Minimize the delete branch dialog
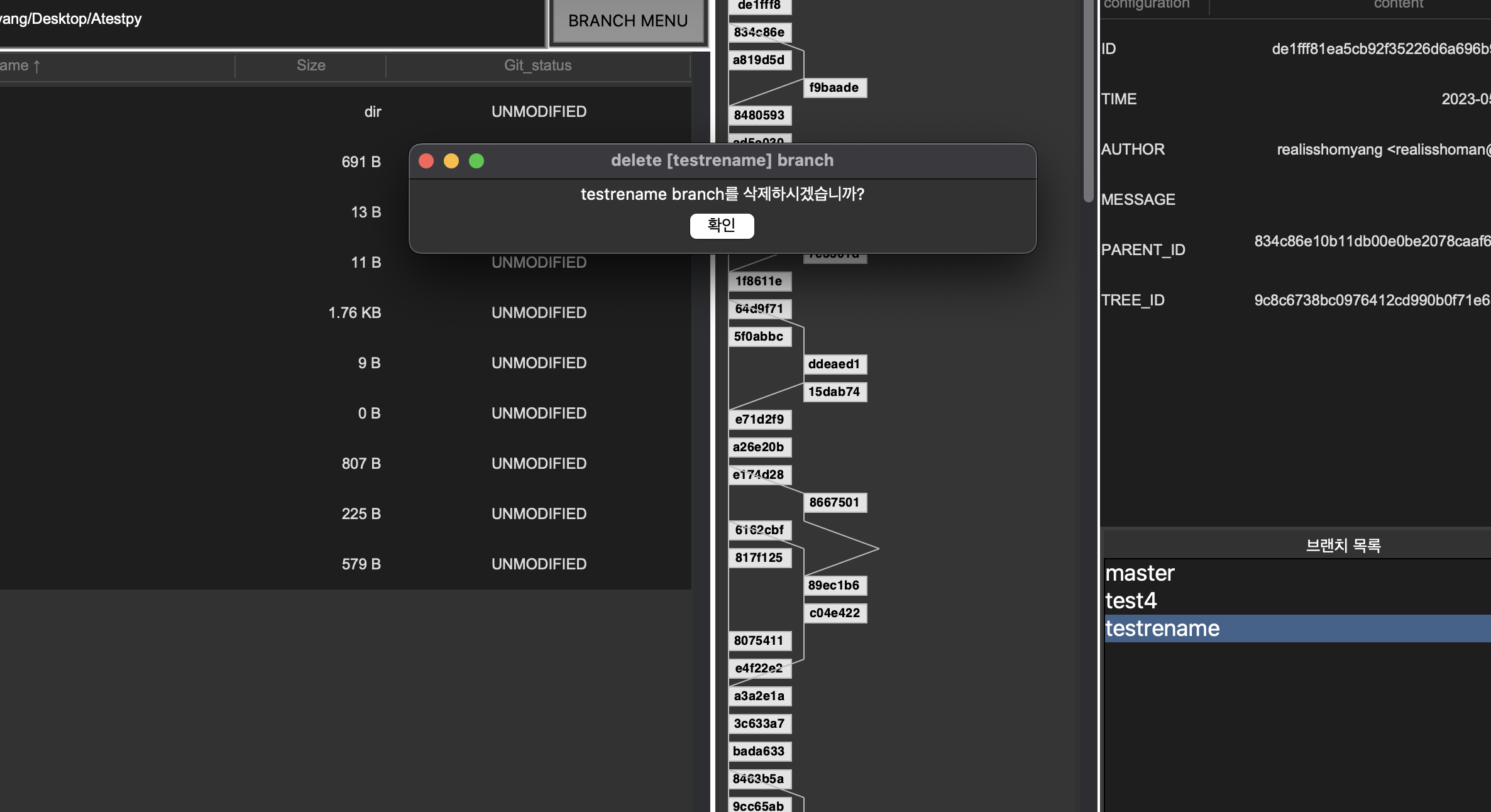Viewport: 1491px width, 812px height. 451,161
